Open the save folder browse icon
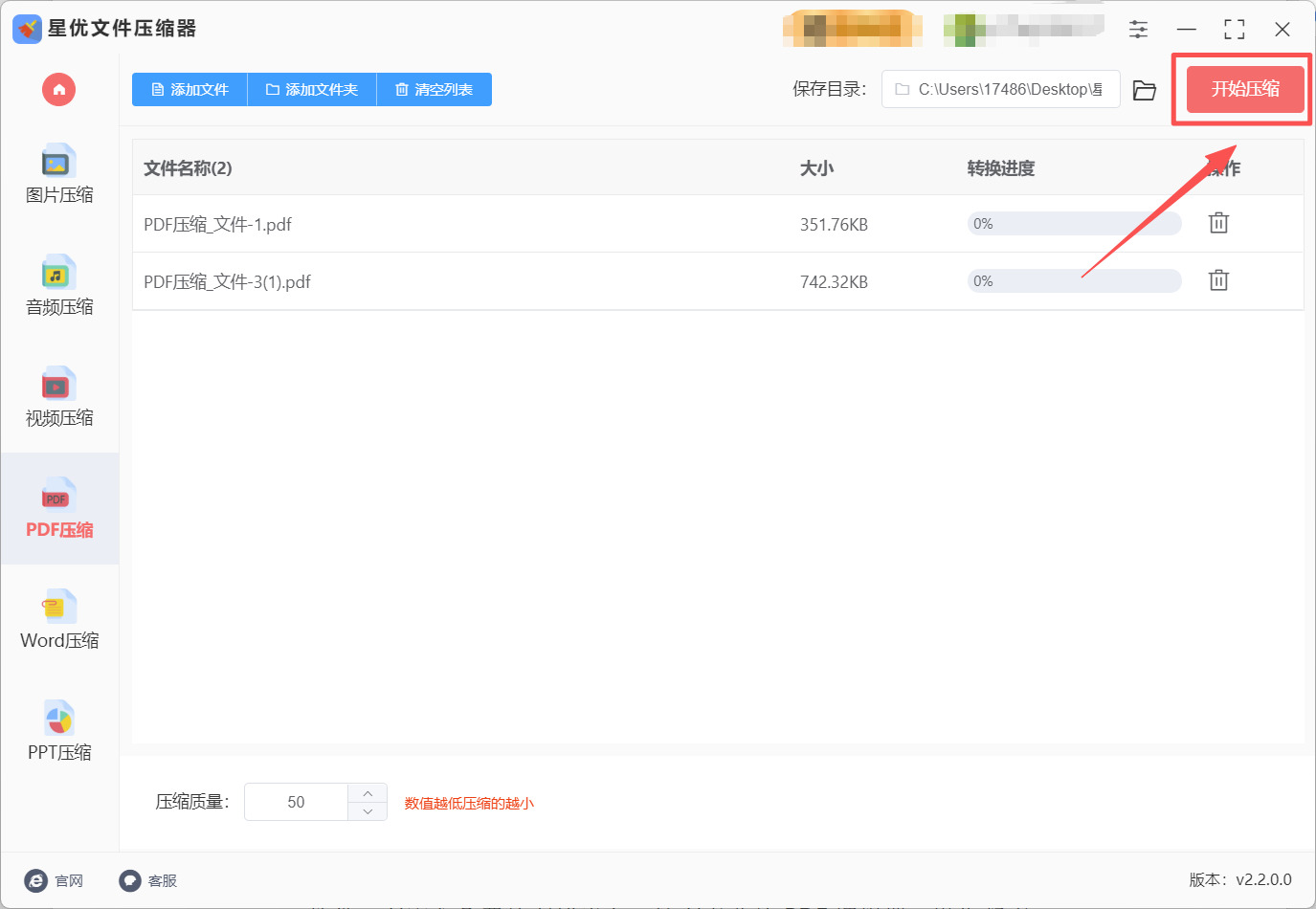 point(1145,90)
